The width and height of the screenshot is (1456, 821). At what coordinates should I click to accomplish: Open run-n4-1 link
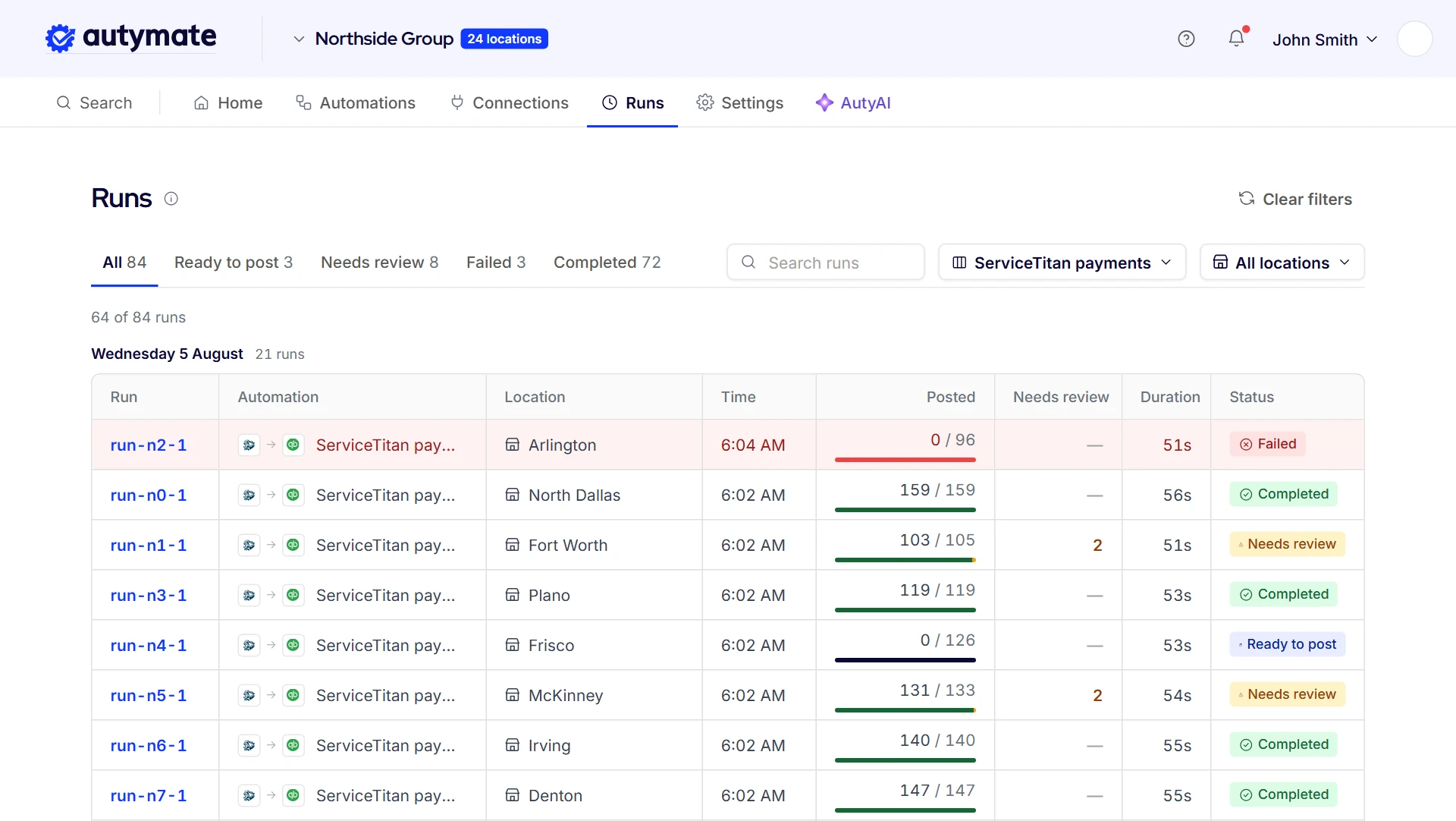point(149,645)
